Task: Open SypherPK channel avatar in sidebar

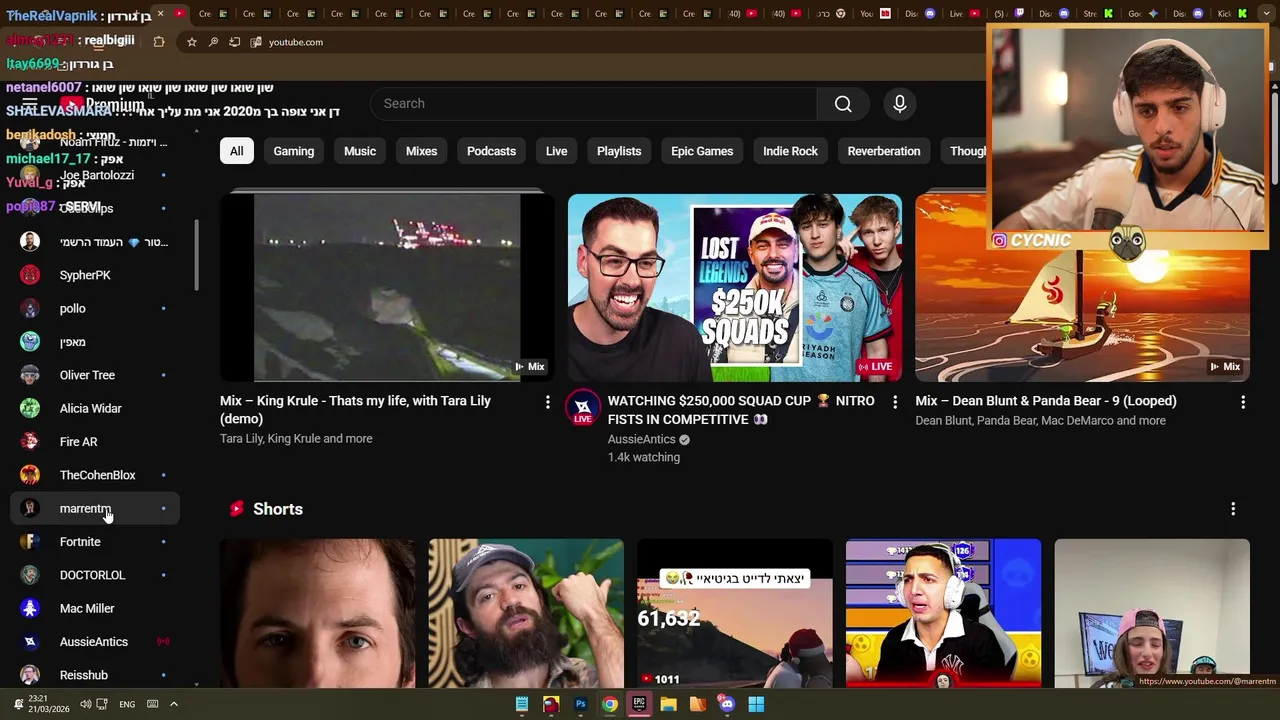Action: pyautogui.click(x=30, y=275)
